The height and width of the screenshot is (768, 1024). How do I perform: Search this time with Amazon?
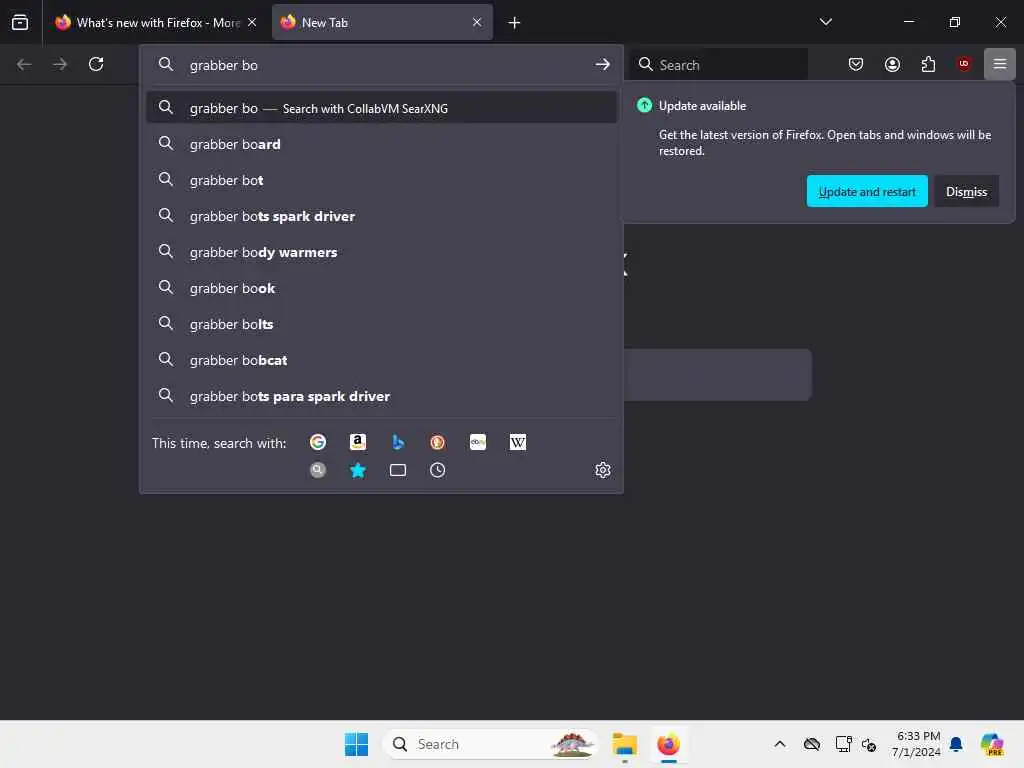(x=357, y=442)
